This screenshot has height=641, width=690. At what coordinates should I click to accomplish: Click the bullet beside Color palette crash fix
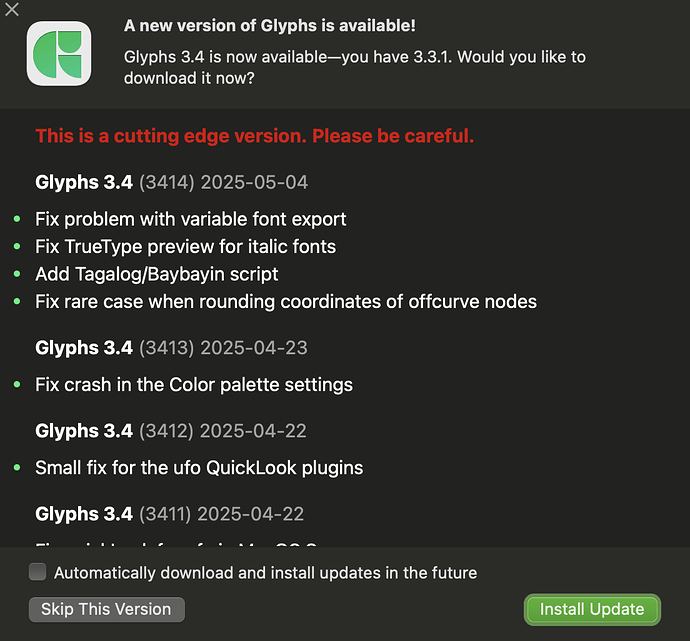17,385
